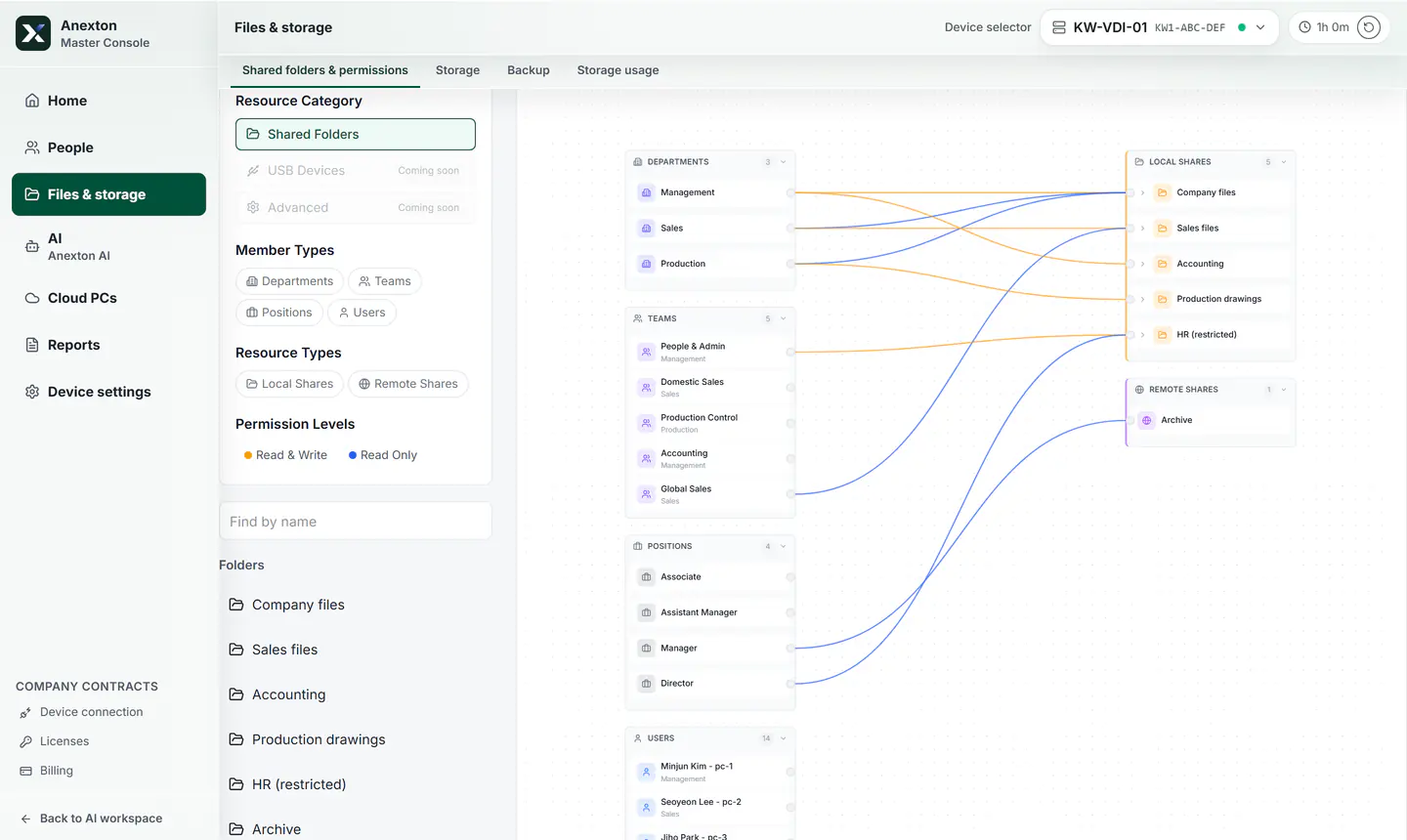Collapse the Positions group chevron

point(784,546)
